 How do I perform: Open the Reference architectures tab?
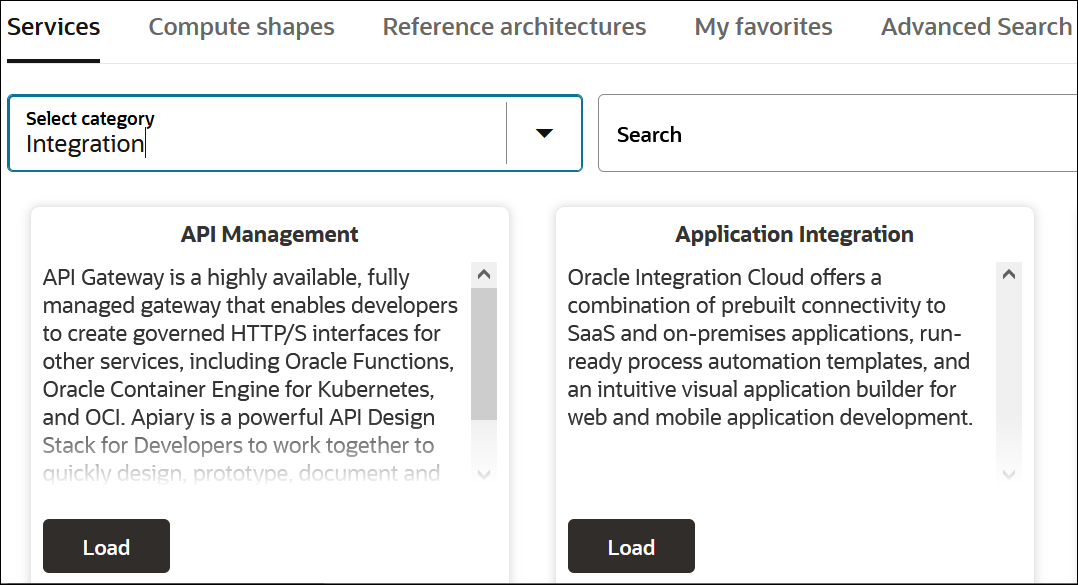pyautogui.click(x=514, y=27)
